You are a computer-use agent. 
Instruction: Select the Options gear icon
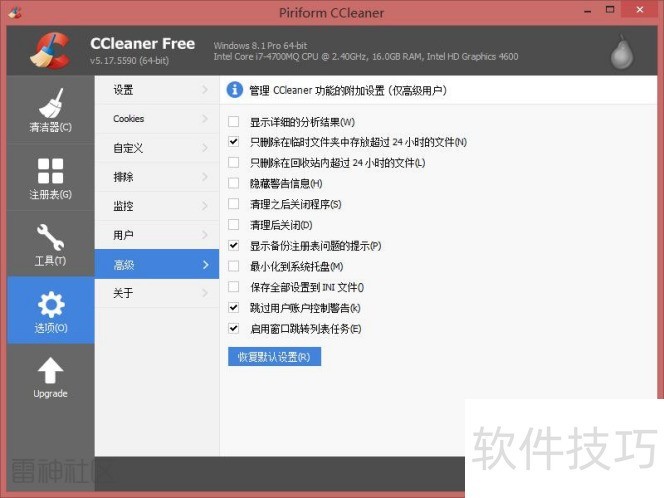click(51, 304)
